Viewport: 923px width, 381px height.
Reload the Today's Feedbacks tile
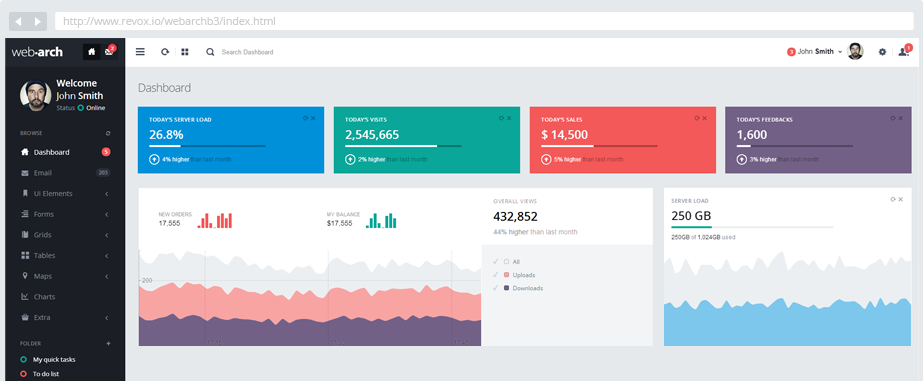click(x=893, y=118)
